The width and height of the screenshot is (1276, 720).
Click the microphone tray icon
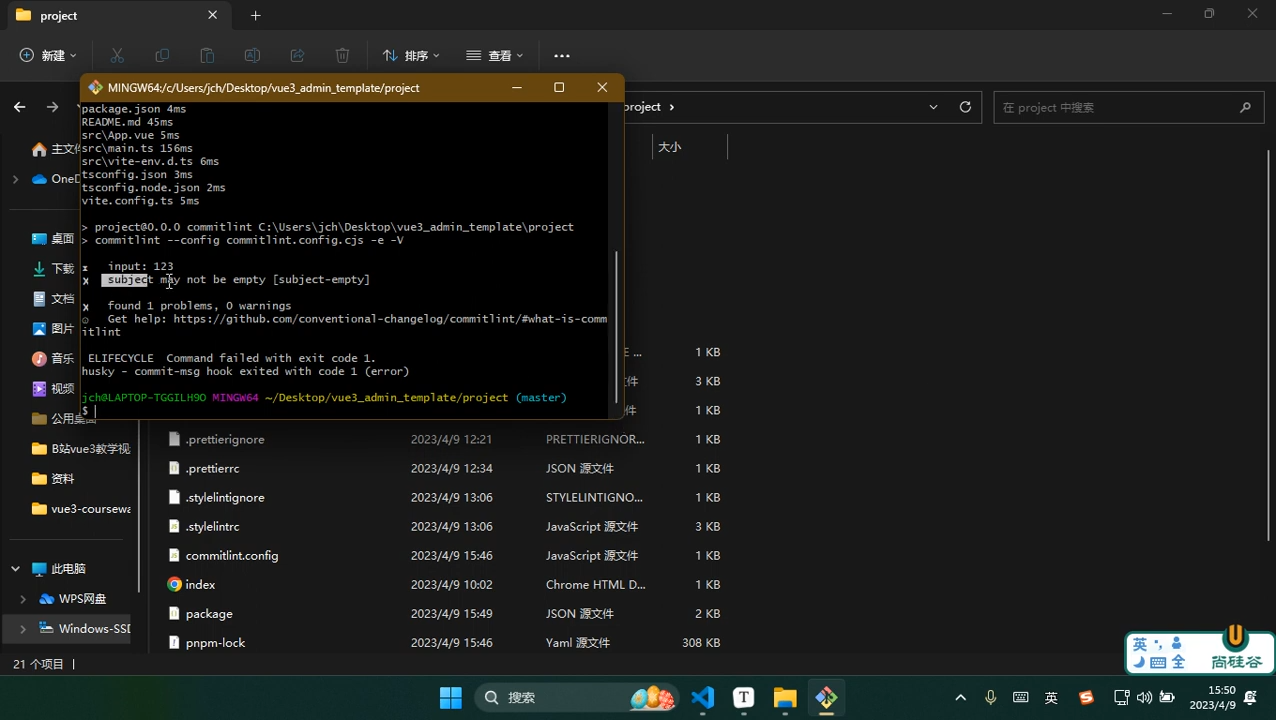point(991,697)
